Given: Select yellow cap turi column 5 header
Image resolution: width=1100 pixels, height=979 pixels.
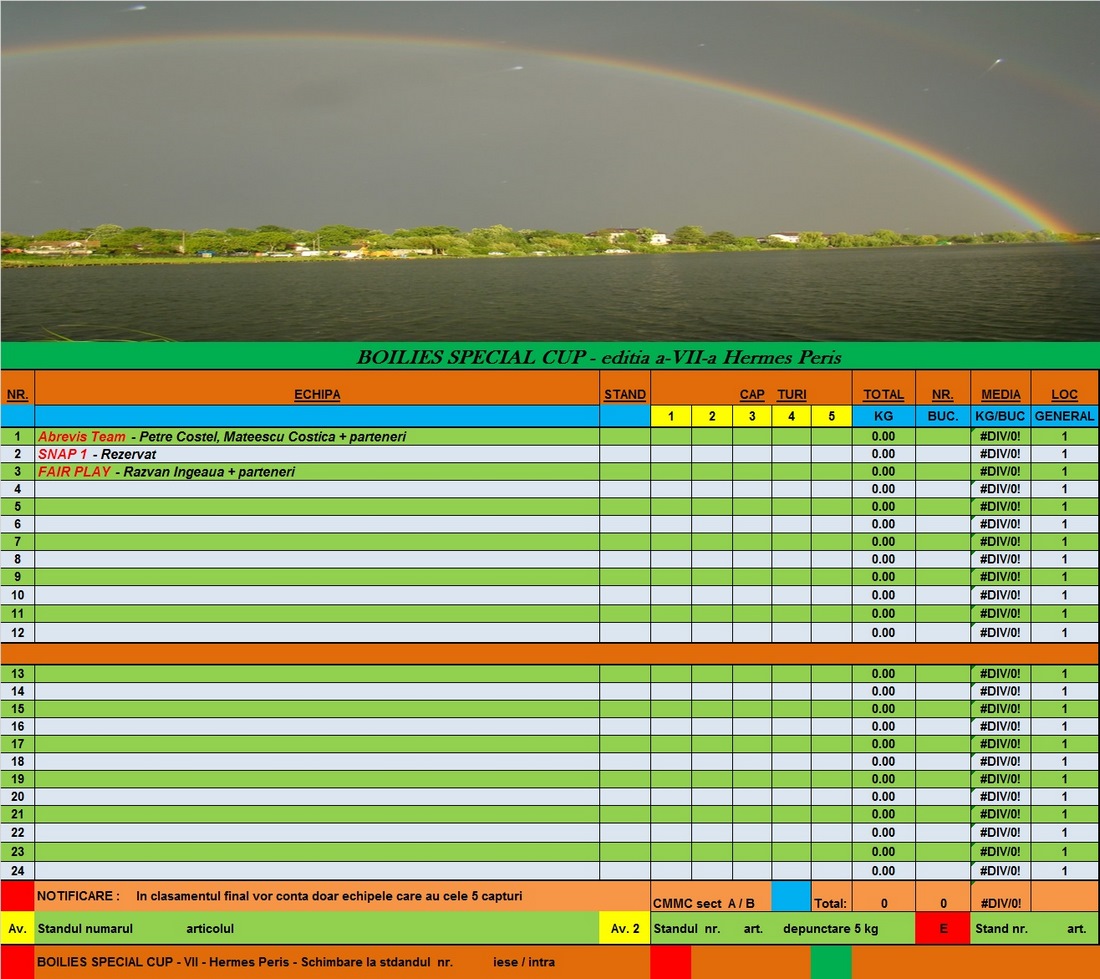Looking at the screenshot, I should pyautogui.click(x=831, y=416).
